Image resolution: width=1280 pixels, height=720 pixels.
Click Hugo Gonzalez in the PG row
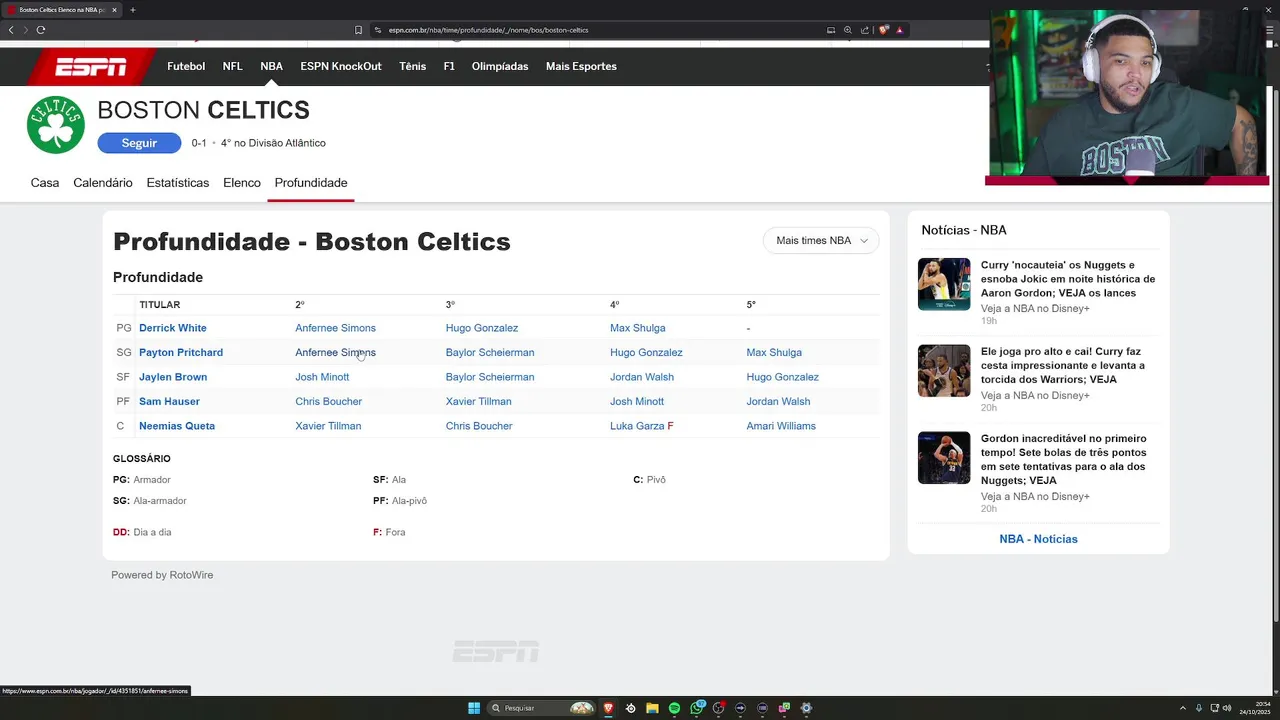[x=482, y=328]
